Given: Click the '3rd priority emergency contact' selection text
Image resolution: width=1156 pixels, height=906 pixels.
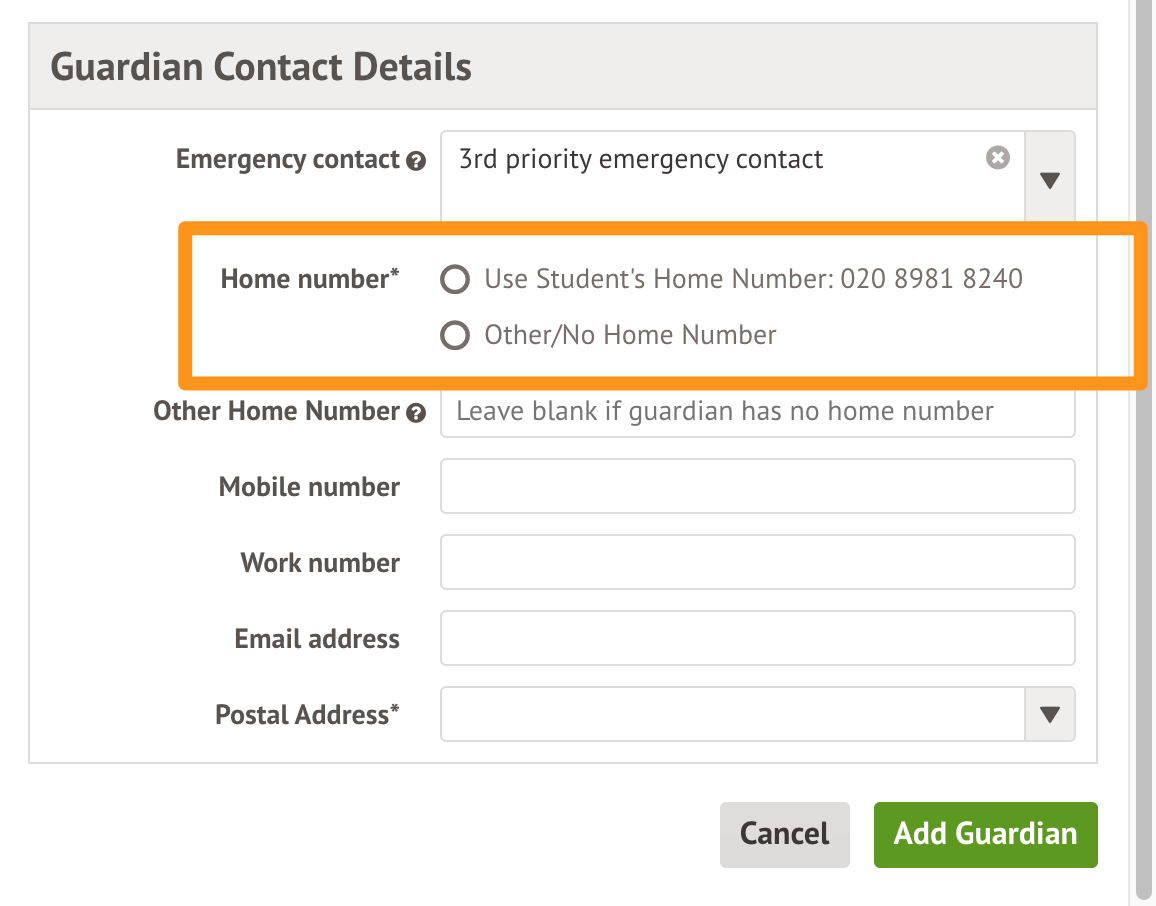Looking at the screenshot, I should [640, 160].
